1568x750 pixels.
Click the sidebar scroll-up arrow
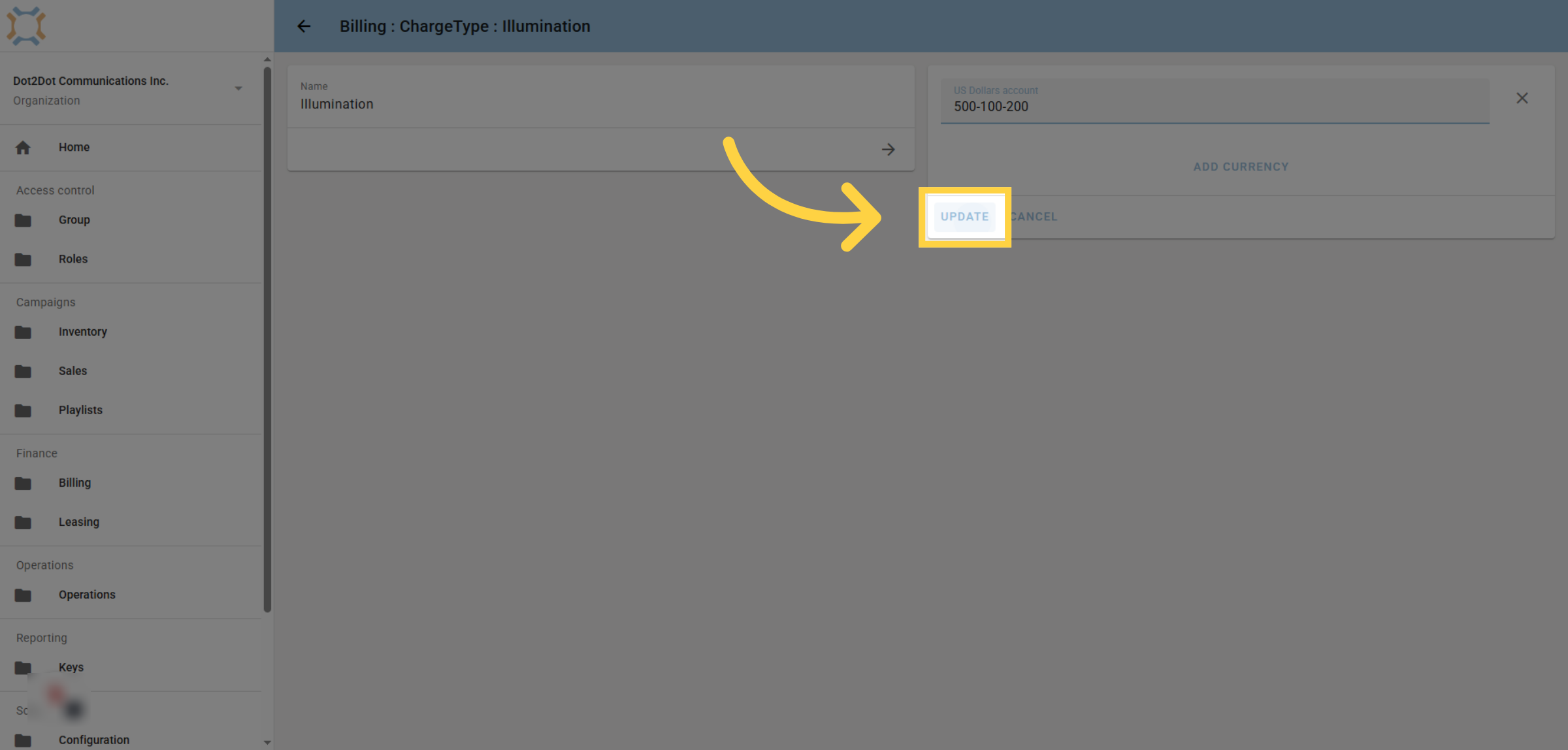267,59
